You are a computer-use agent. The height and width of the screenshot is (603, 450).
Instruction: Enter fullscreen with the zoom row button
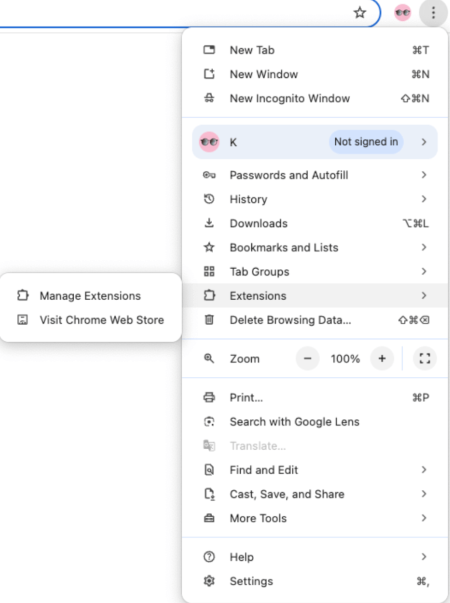point(425,358)
